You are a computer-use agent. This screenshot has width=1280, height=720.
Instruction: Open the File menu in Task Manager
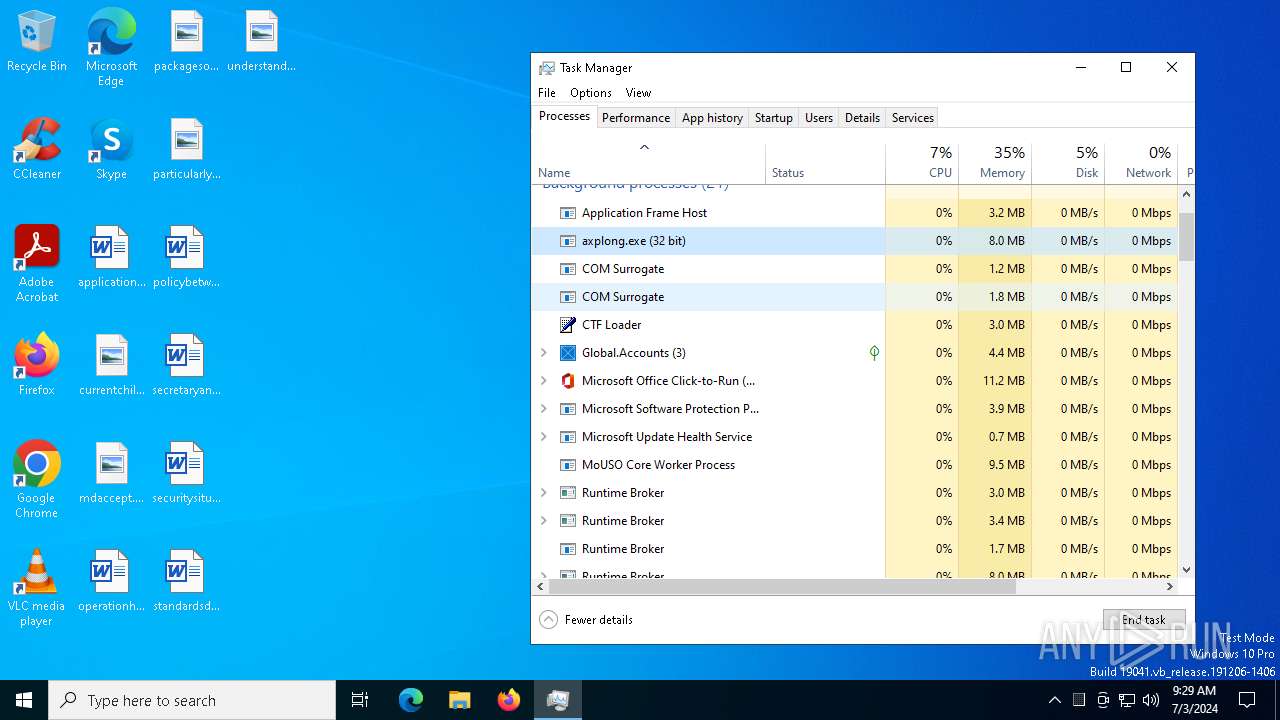547,93
